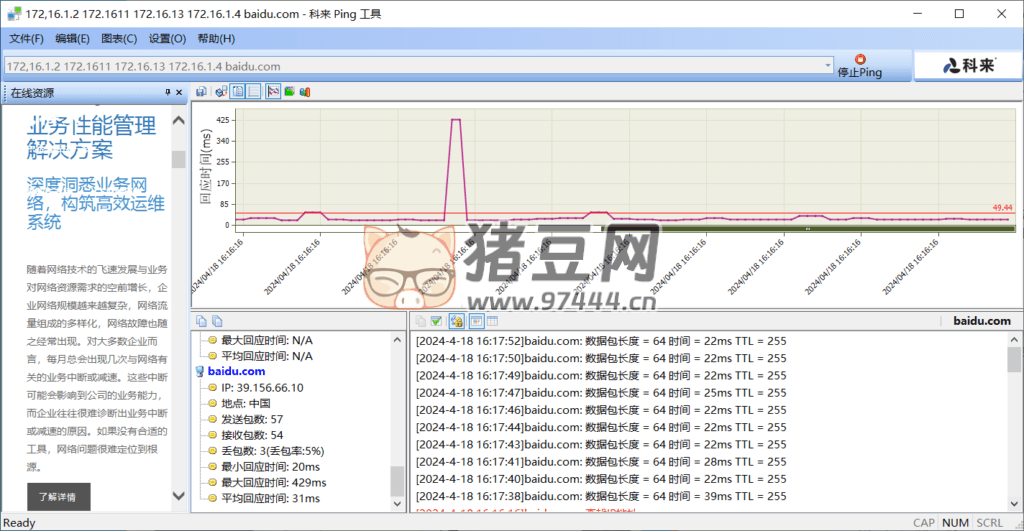
Task: Toggle the auto-scroll lock icon in log toolbar
Action: point(456,321)
